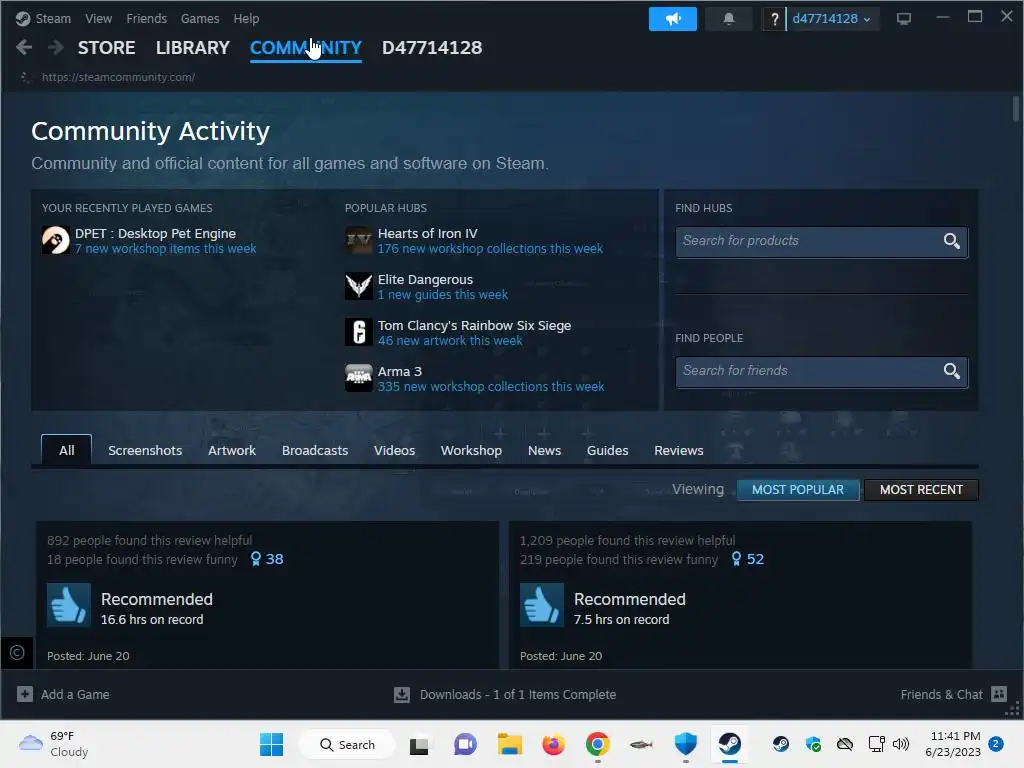
Task: Select the Reviews tab
Action: (679, 451)
